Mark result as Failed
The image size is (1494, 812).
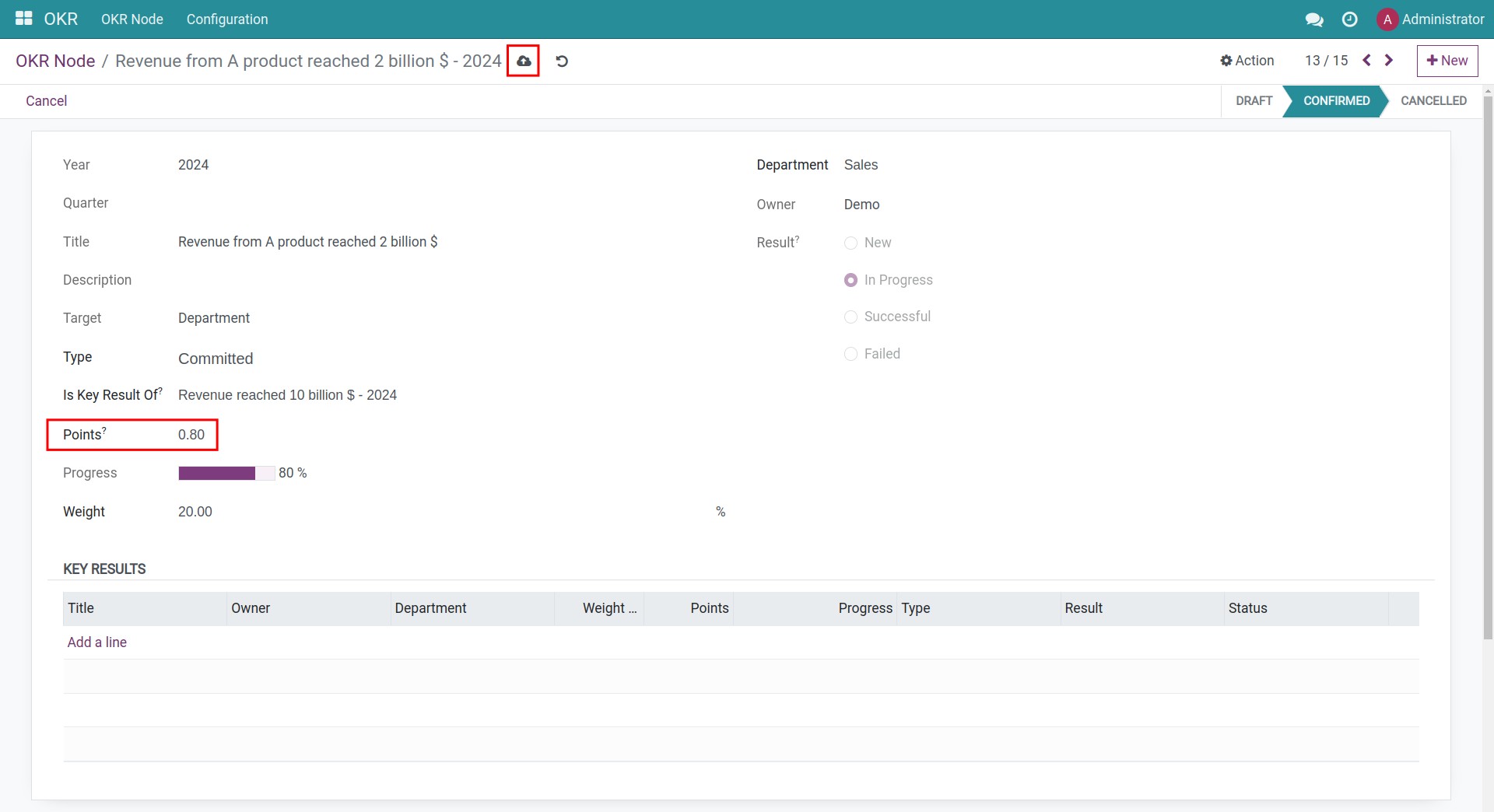click(x=850, y=354)
